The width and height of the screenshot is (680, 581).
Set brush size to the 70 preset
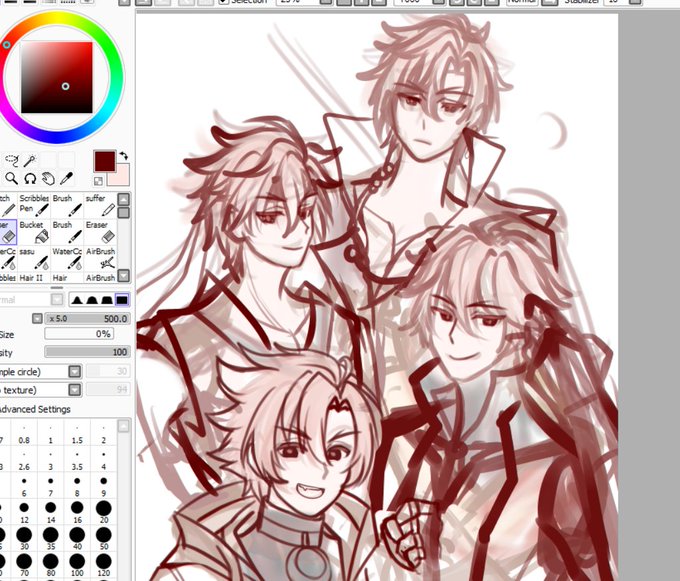[x=24, y=565]
